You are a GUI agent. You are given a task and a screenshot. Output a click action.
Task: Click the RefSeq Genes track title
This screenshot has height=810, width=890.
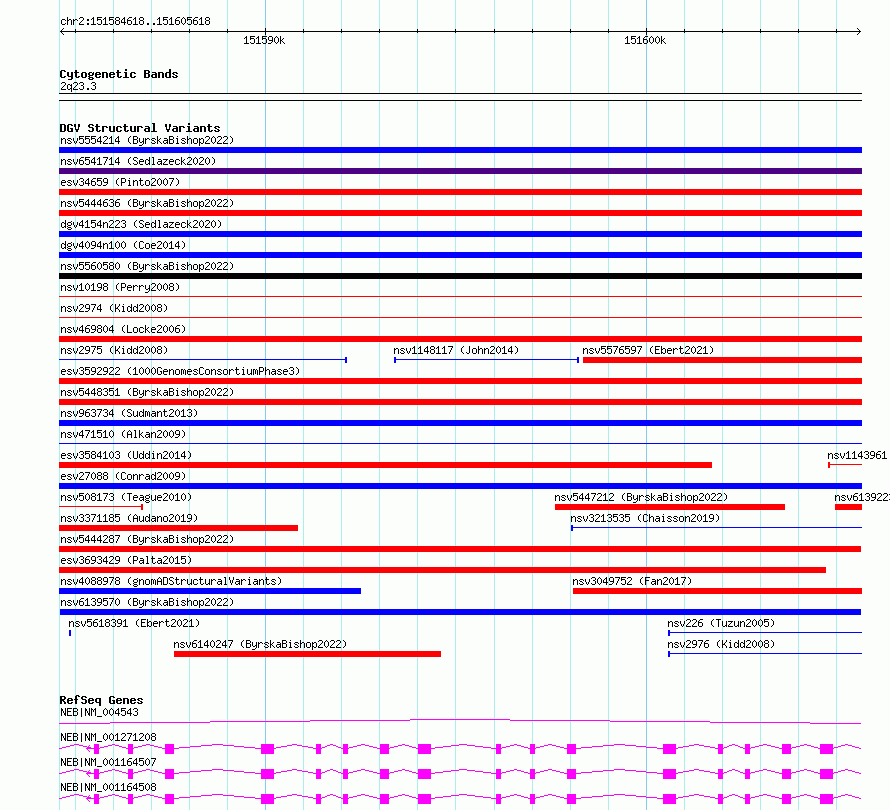[102, 700]
